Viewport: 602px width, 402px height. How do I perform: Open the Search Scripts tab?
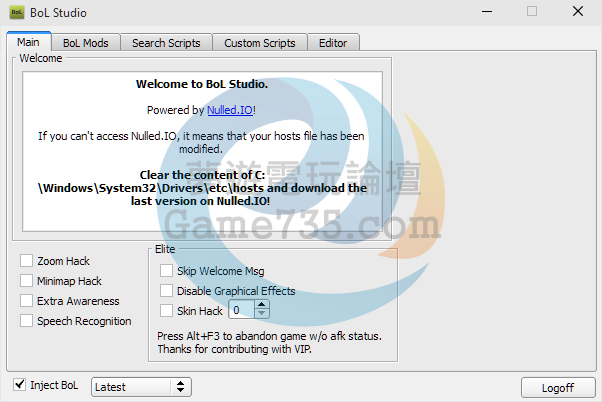pyautogui.click(x=166, y=43)
